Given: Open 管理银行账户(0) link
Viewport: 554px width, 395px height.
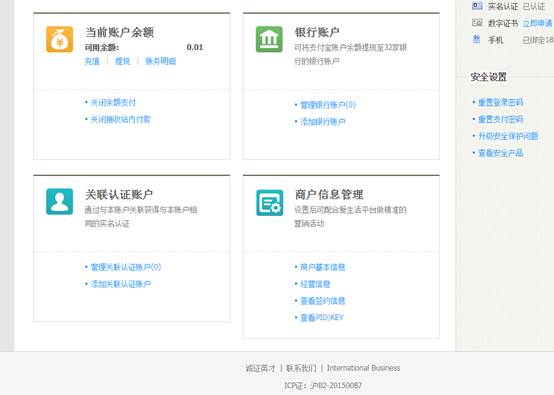Looking at the screenshot, I should [x=328, y=105].
